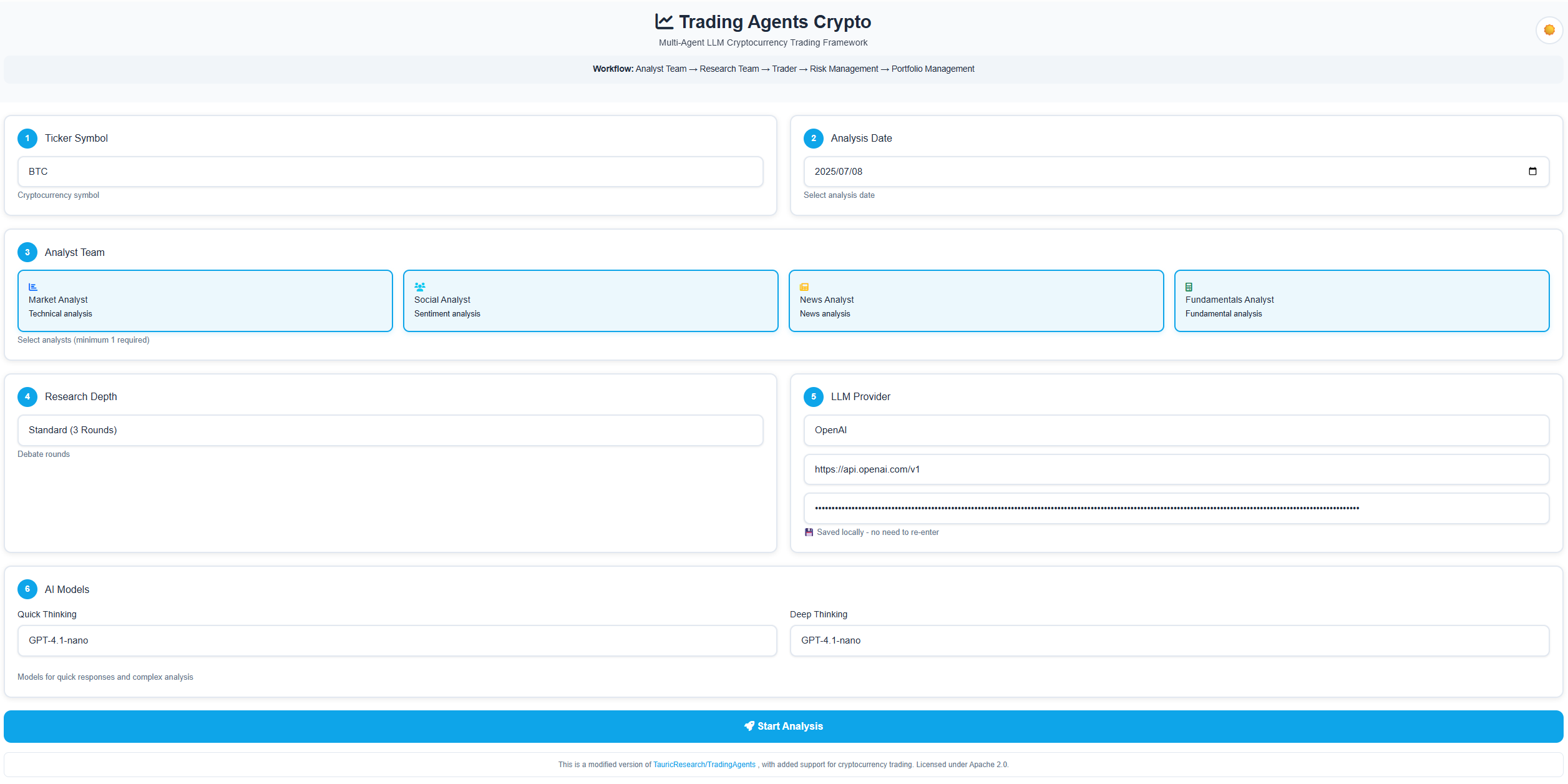Toggle the sun theme switch icon
Viewport: 1568px width, 784px height.
tap(1549, 30)
